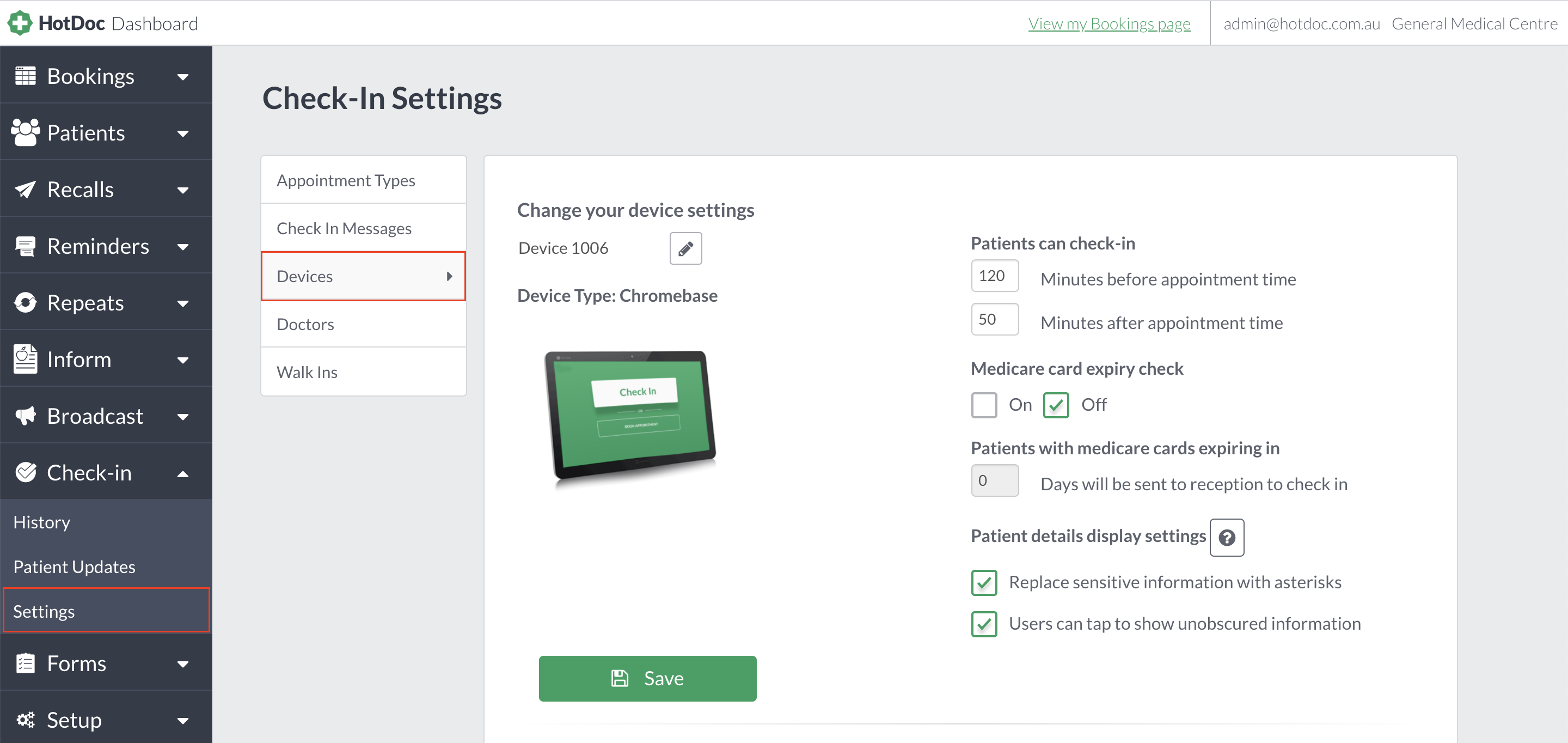
Task: Click the Setup gears icon
Action: [x=26, y=720]
